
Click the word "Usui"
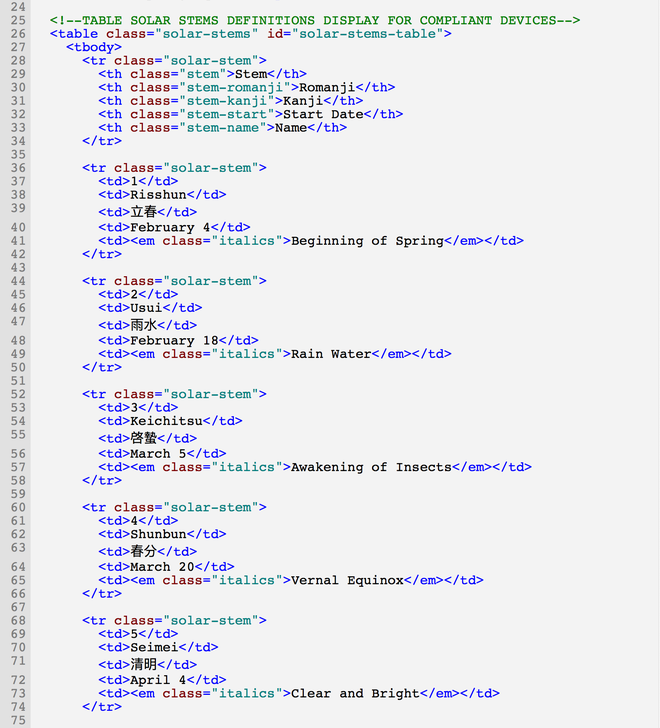pos(146,308)
